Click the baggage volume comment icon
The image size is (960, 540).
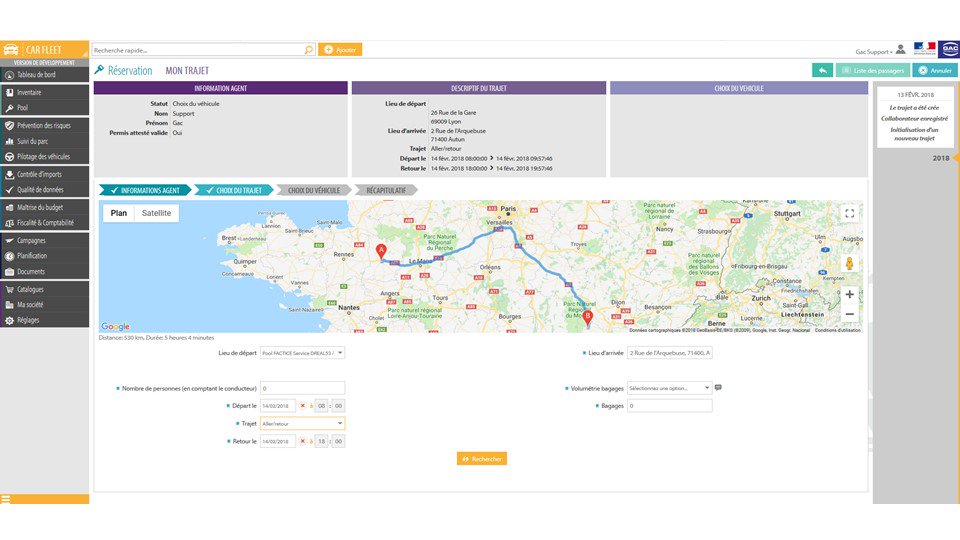[718, 388]
